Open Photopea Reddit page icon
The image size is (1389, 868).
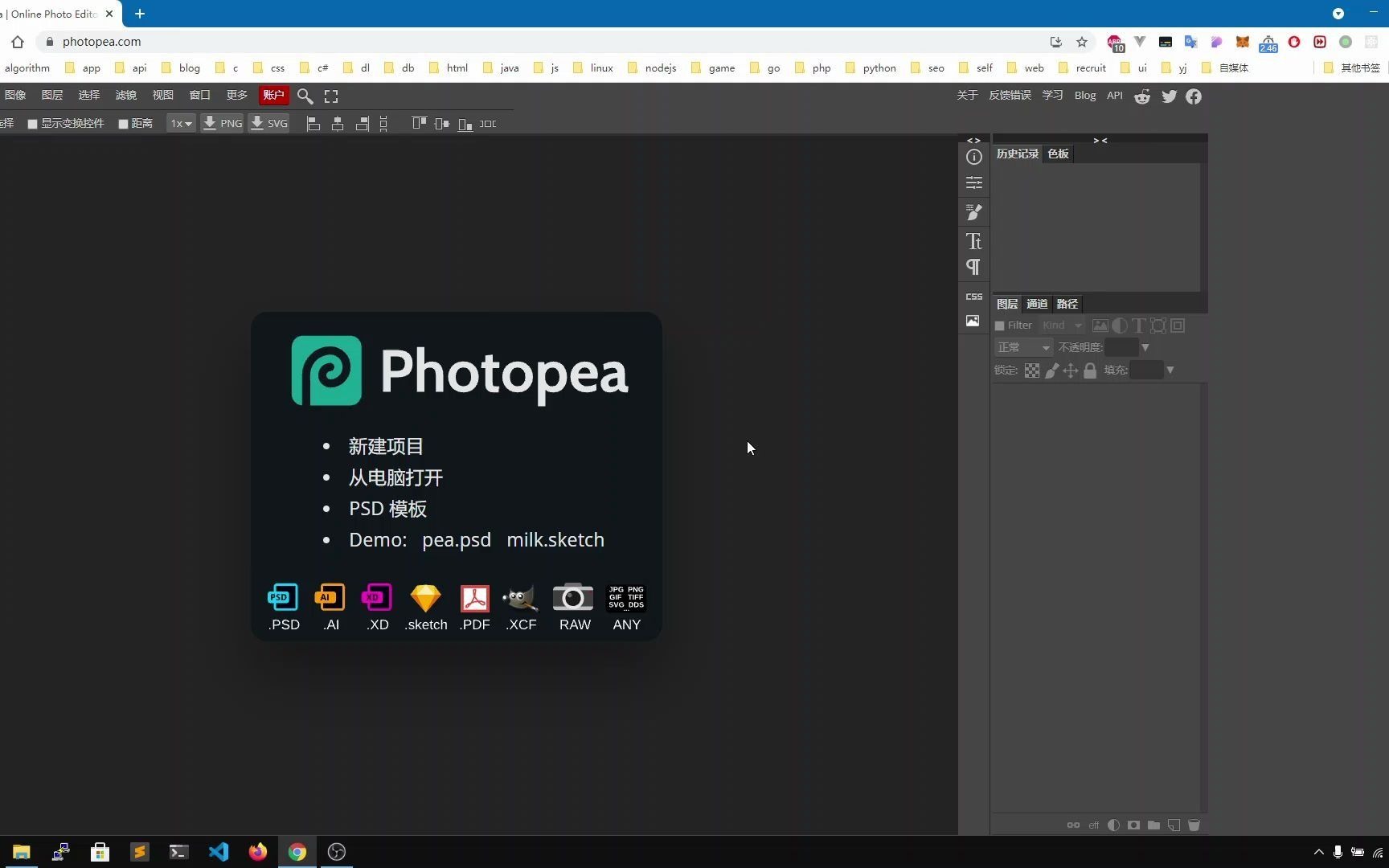pos(1142,96)
